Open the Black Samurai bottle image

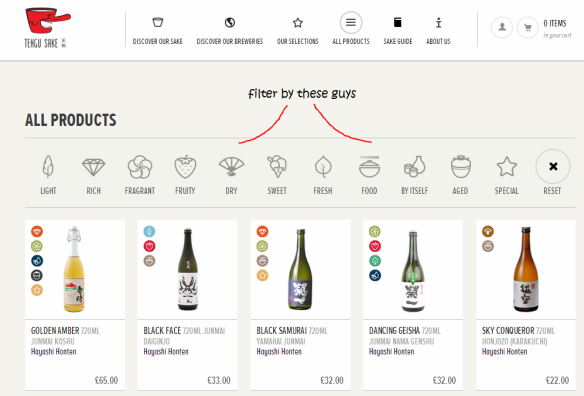(x=300, y=269)
